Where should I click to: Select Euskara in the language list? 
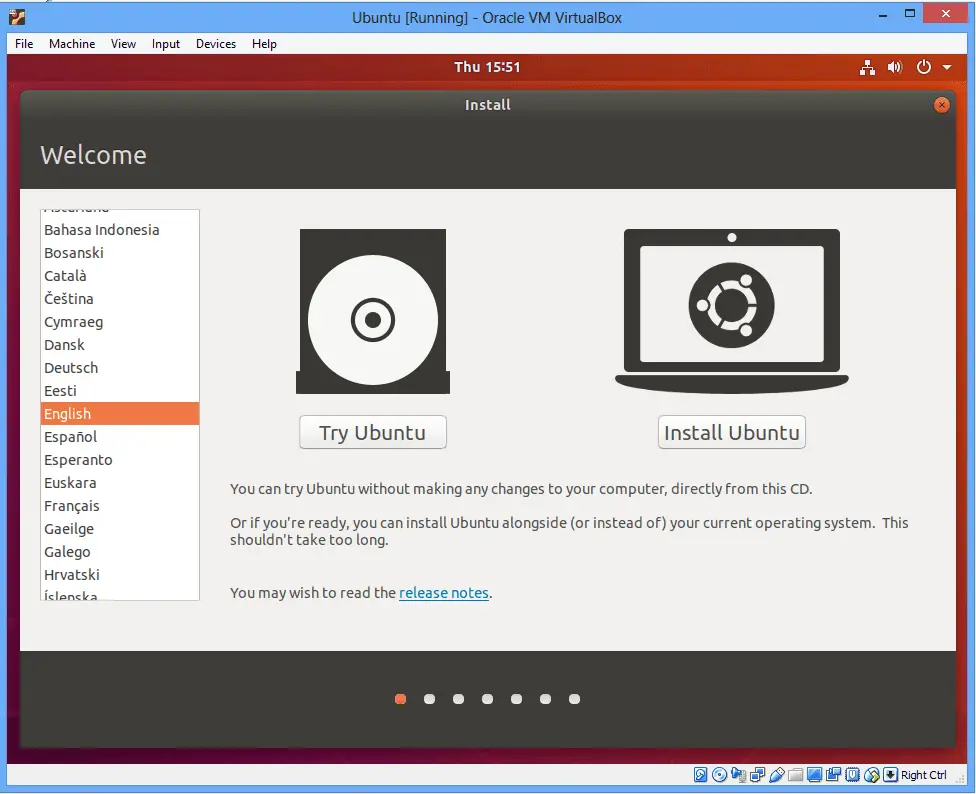tap(120, 483)
